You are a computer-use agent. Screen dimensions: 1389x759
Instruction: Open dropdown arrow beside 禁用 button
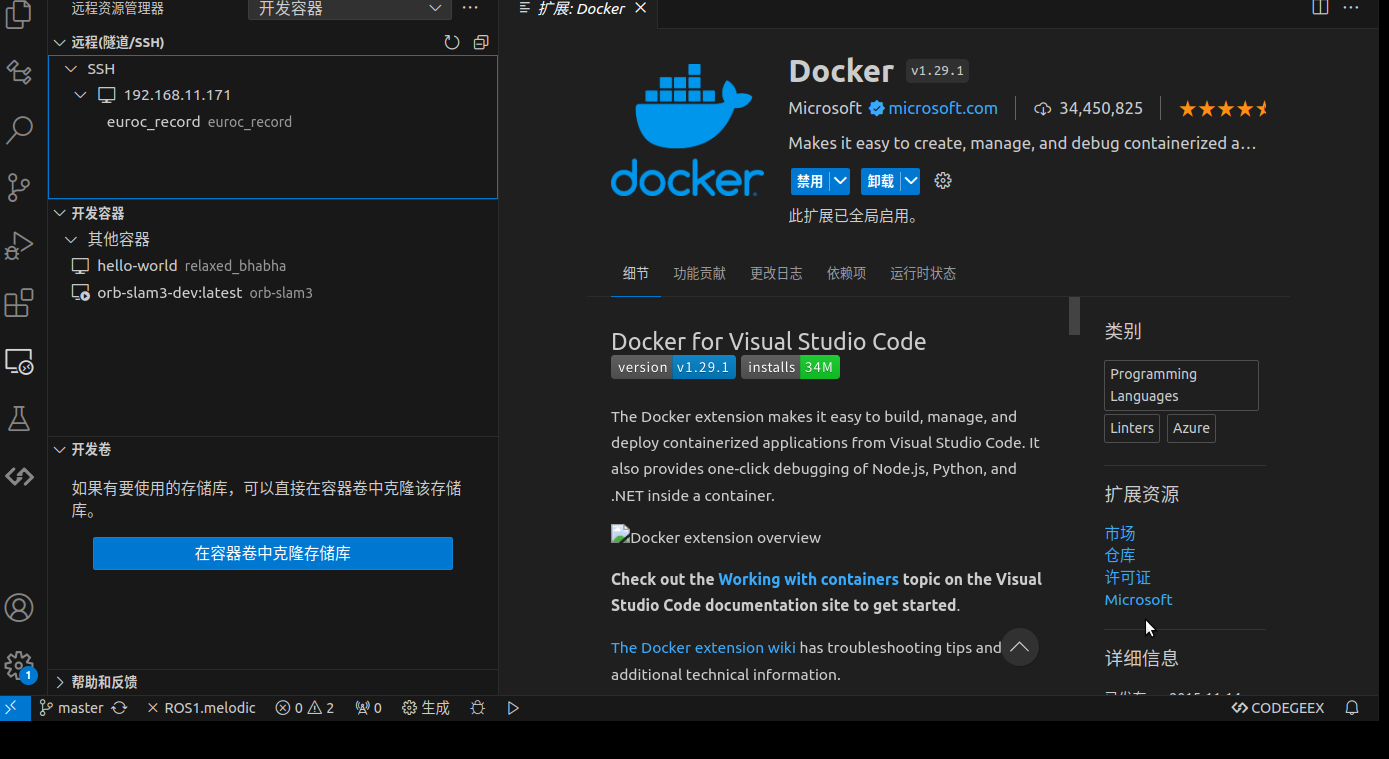(840, 181)
